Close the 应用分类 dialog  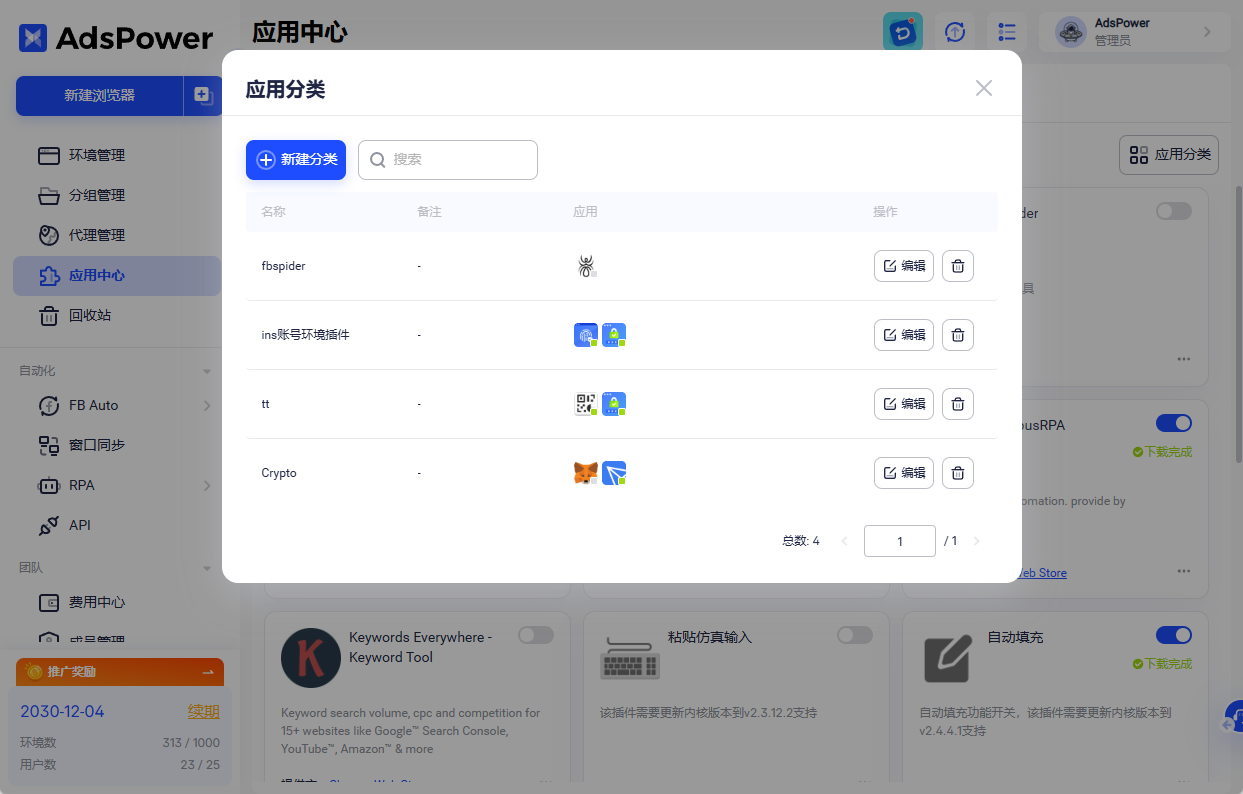click(984, 88)
